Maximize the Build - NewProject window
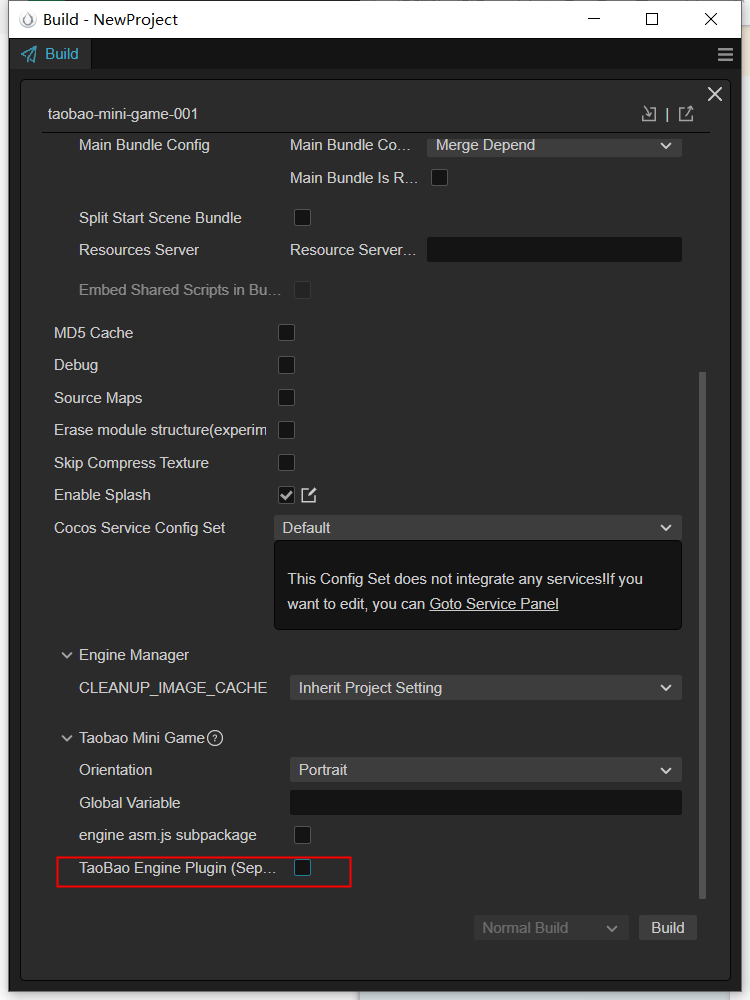Screen dimensions: 750x1000 652,19
